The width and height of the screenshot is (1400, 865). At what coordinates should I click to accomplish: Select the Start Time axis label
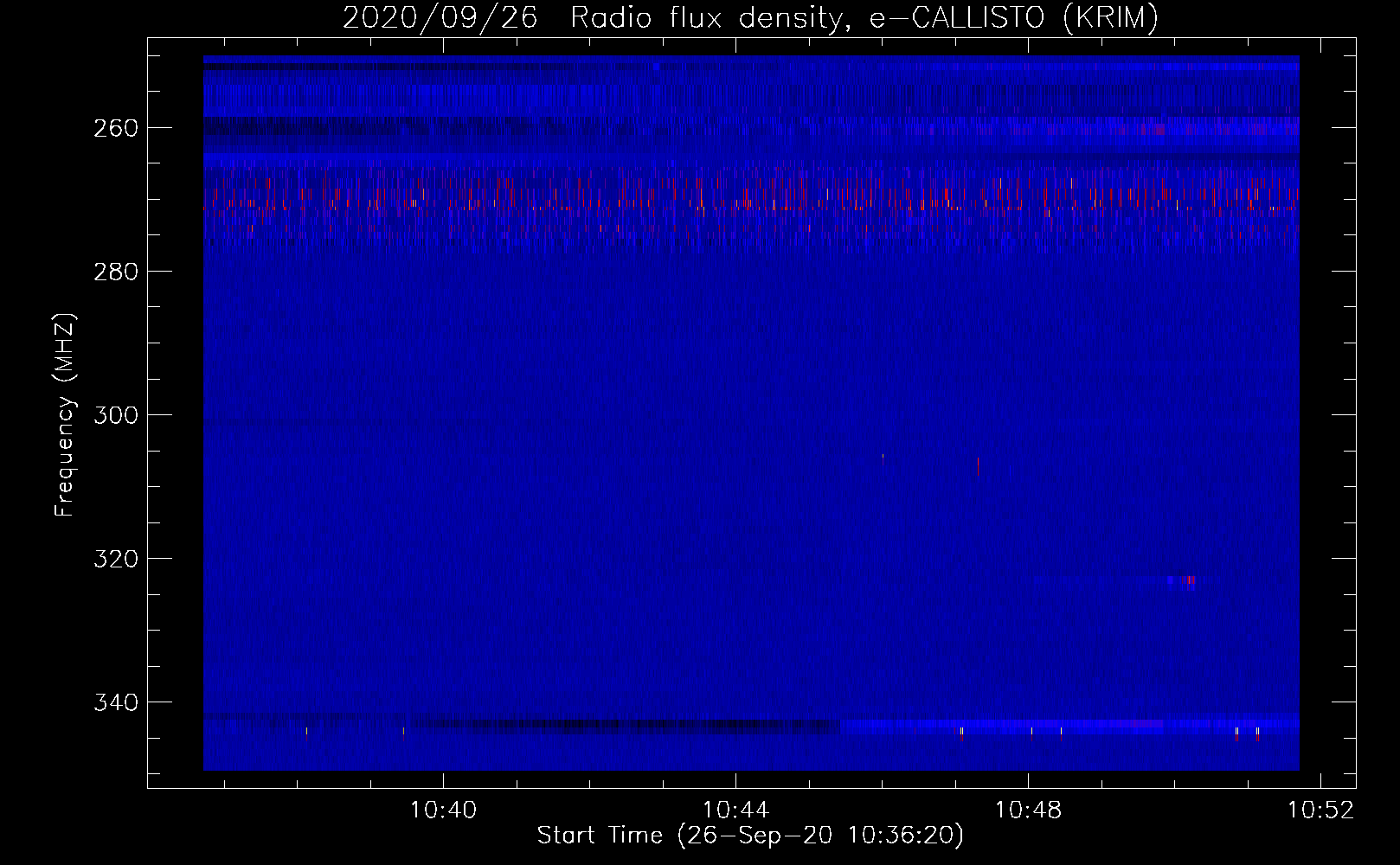pyautogui.click(x=750, y=836)
